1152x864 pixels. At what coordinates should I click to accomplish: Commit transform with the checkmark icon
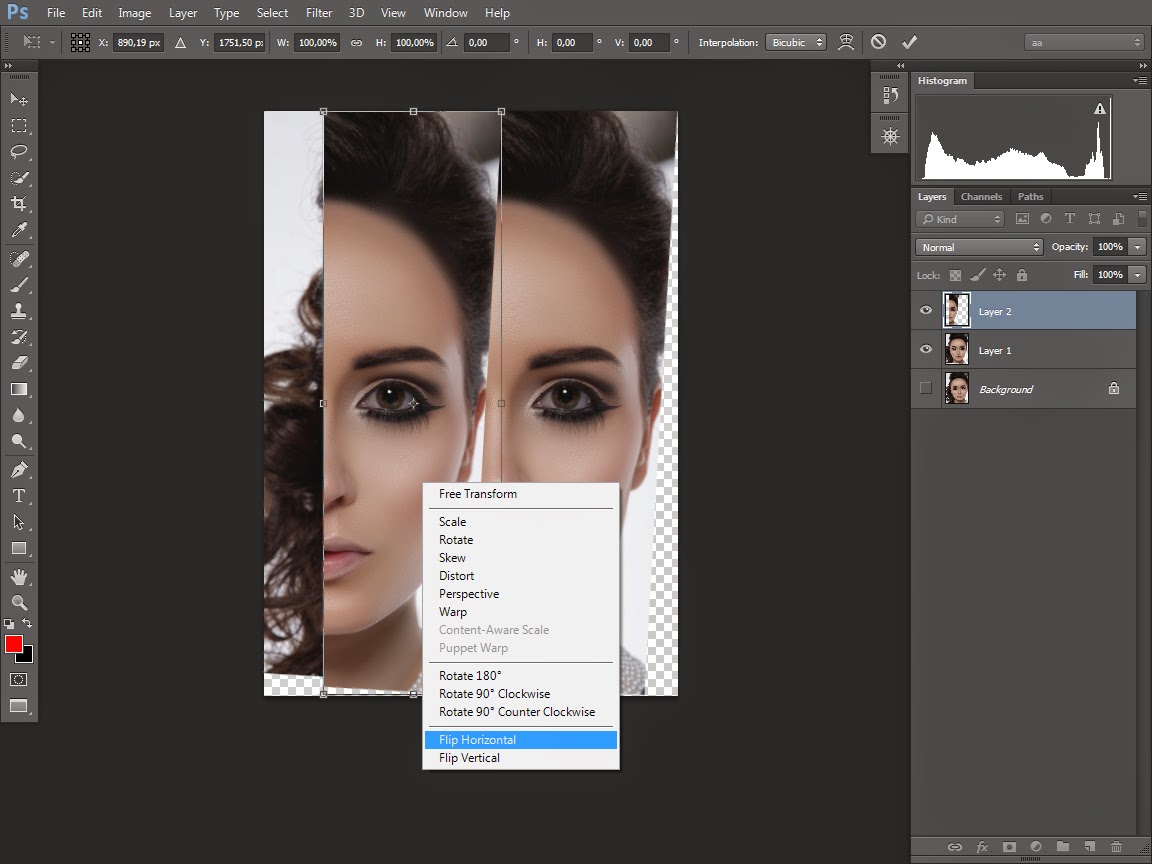(909, 42)
